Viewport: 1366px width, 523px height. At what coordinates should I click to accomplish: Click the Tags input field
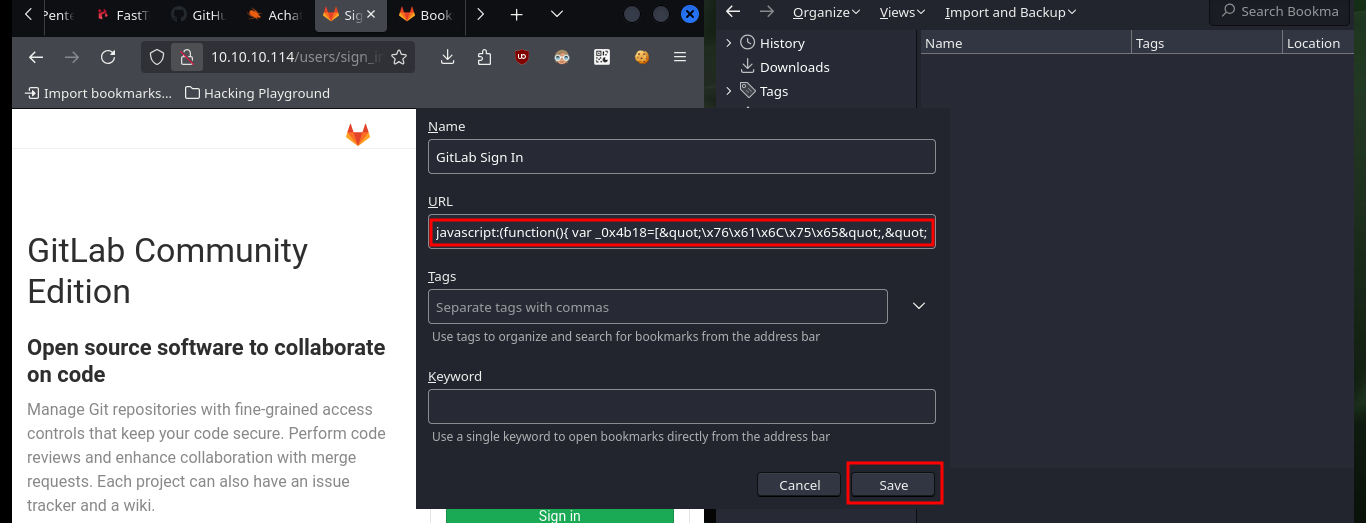657,306
